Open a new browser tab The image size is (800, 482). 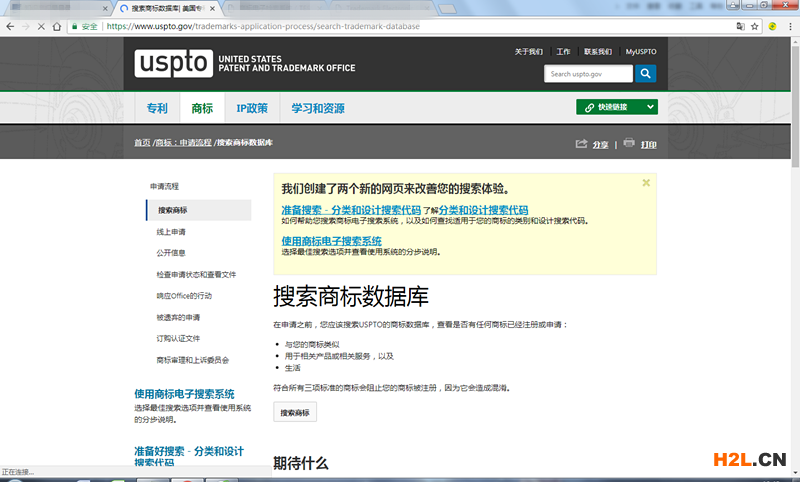pos(447,9)
